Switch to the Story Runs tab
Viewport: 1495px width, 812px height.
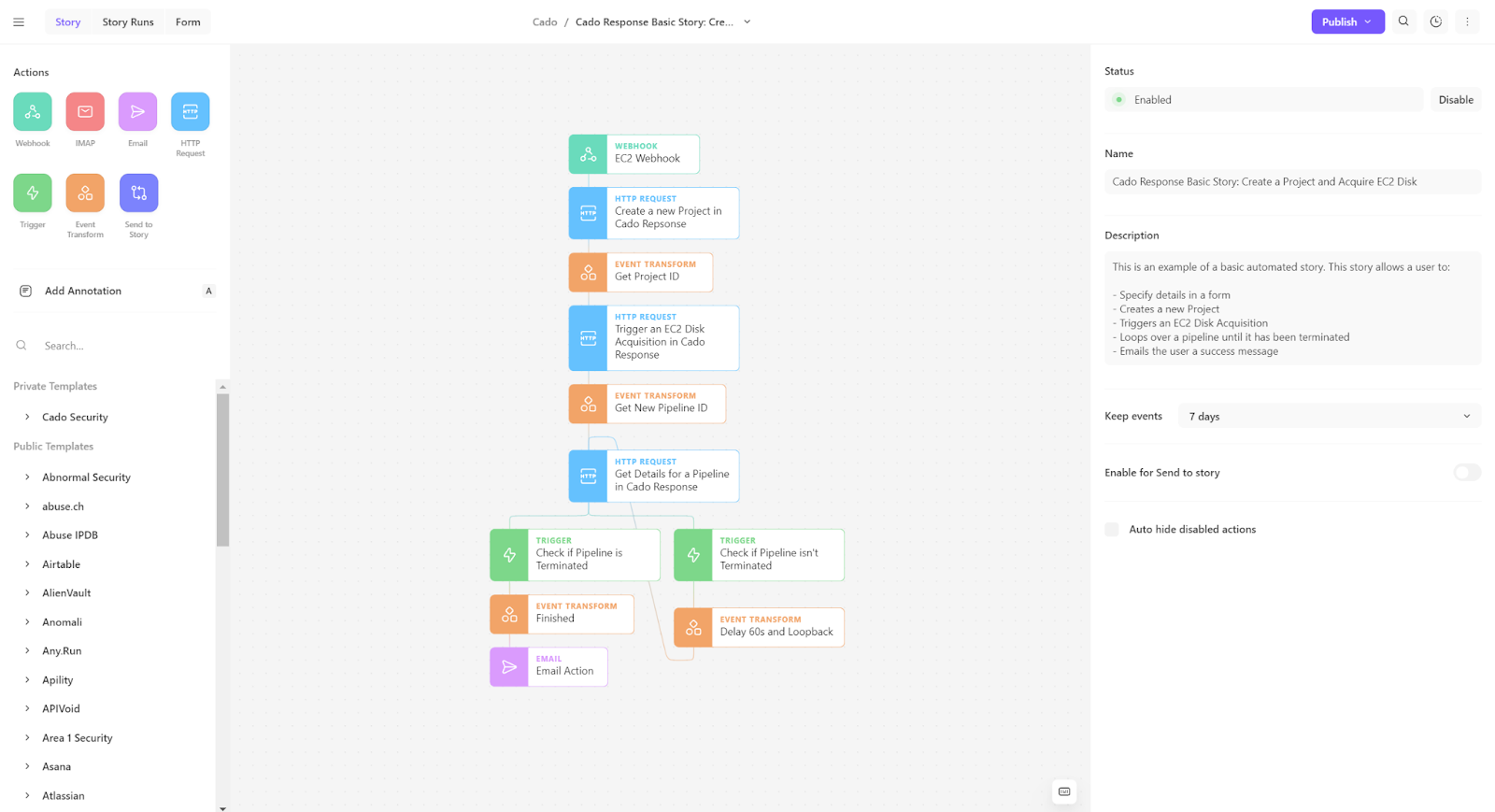[x=128, y=21]
